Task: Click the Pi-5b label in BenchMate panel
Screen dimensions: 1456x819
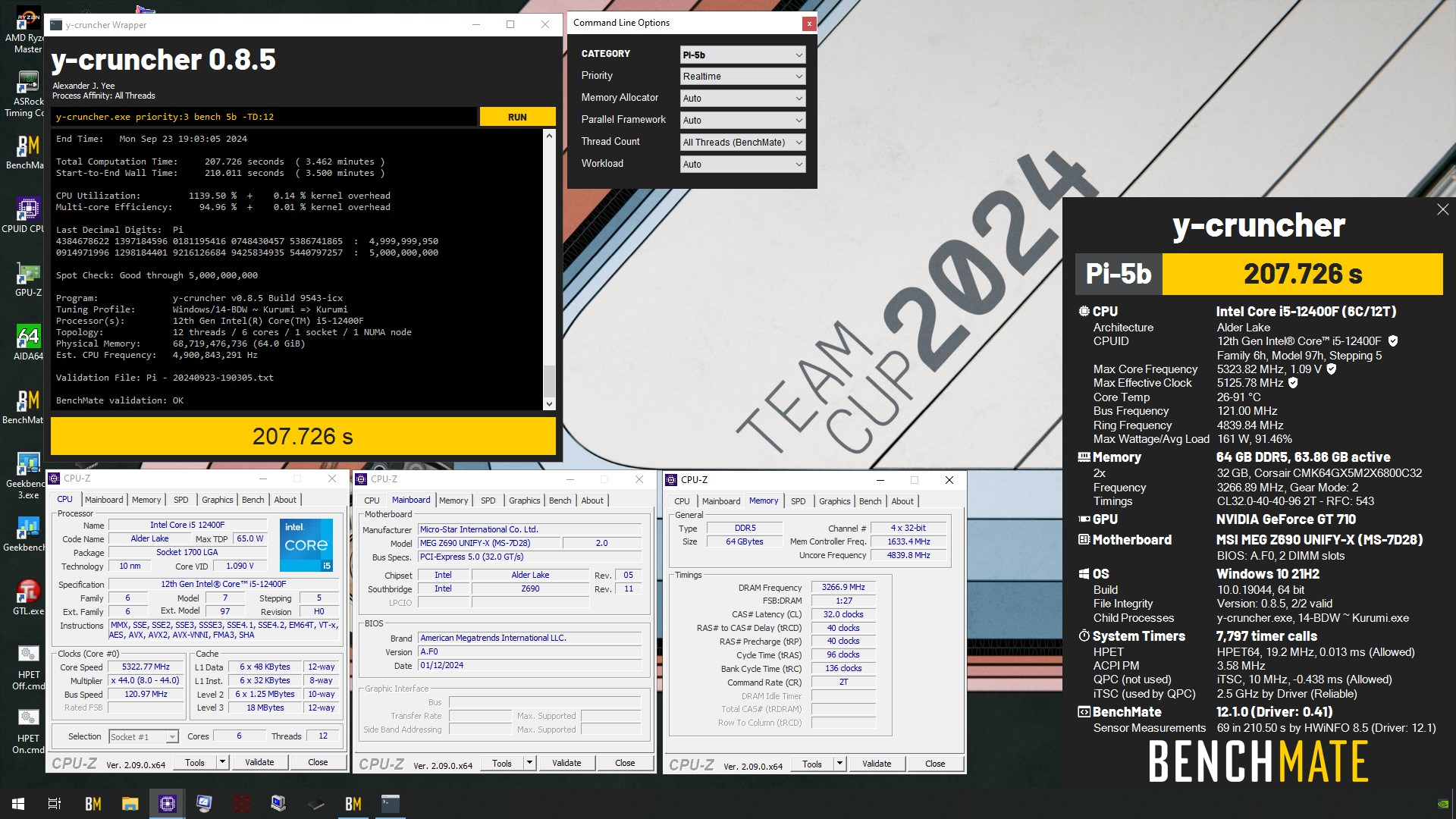Action: [x=1119, y=274]
